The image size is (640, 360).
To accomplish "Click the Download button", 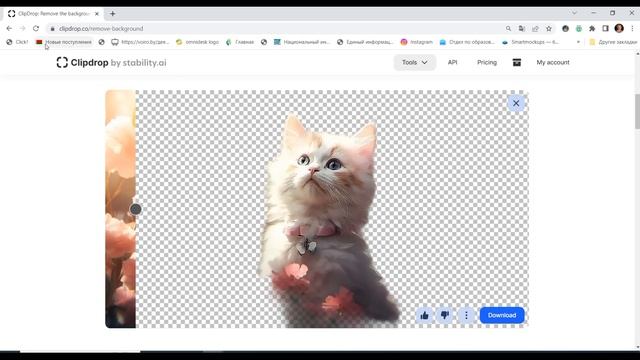I will tap(502, 315).
